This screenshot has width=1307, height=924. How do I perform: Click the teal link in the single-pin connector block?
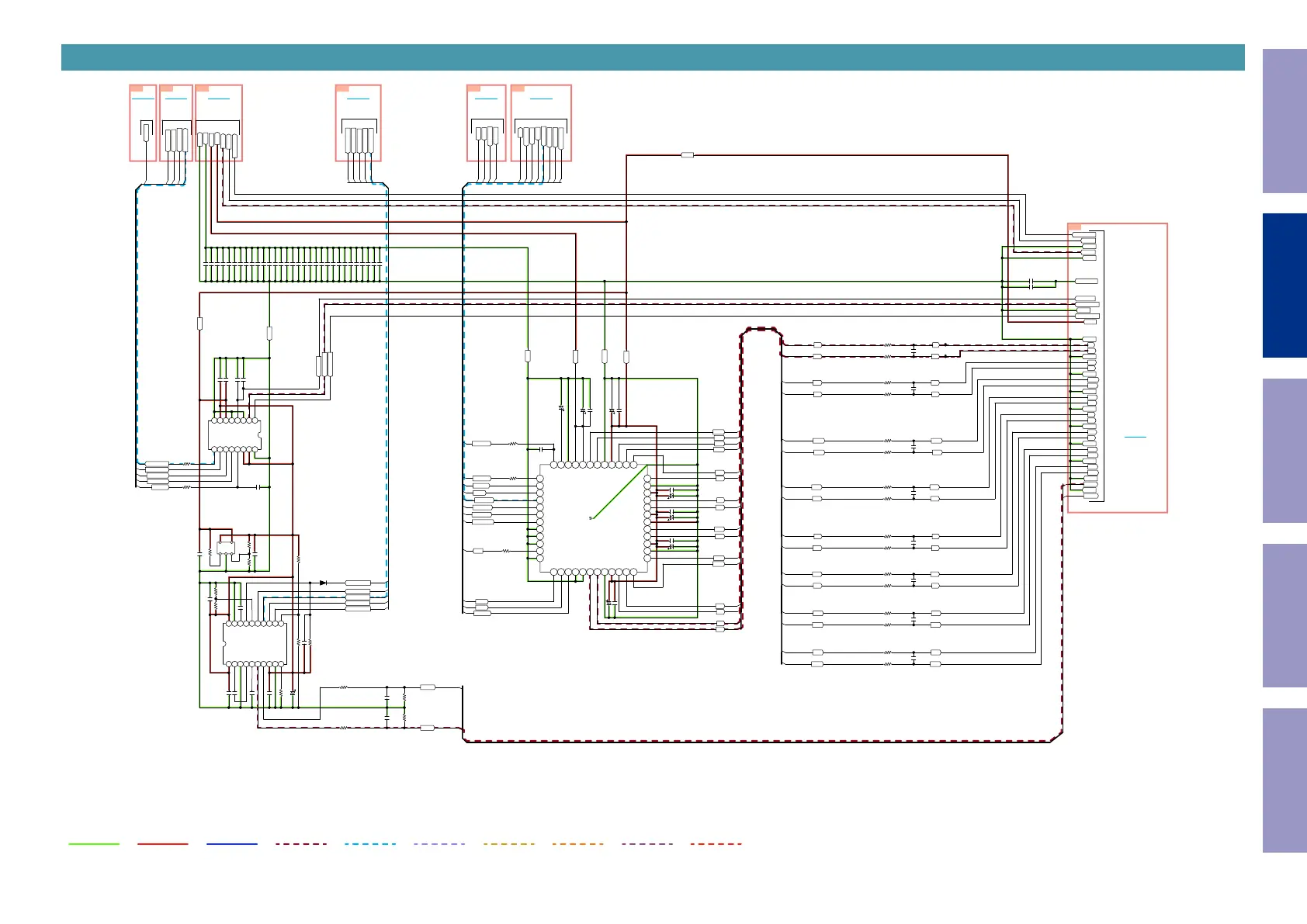coord(143,99)
